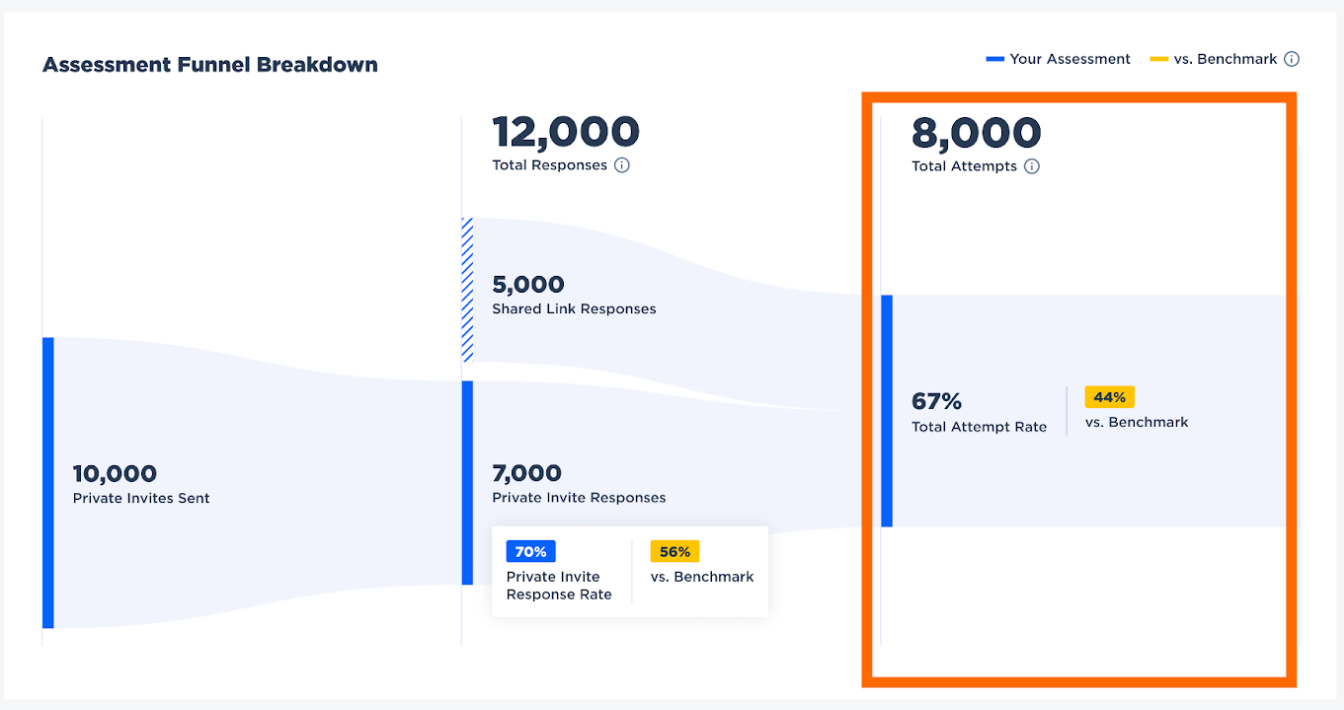The height and width of the screenshot is (710, 1344).
Task: Click the 12,000 total responses value
Action: 566,132
